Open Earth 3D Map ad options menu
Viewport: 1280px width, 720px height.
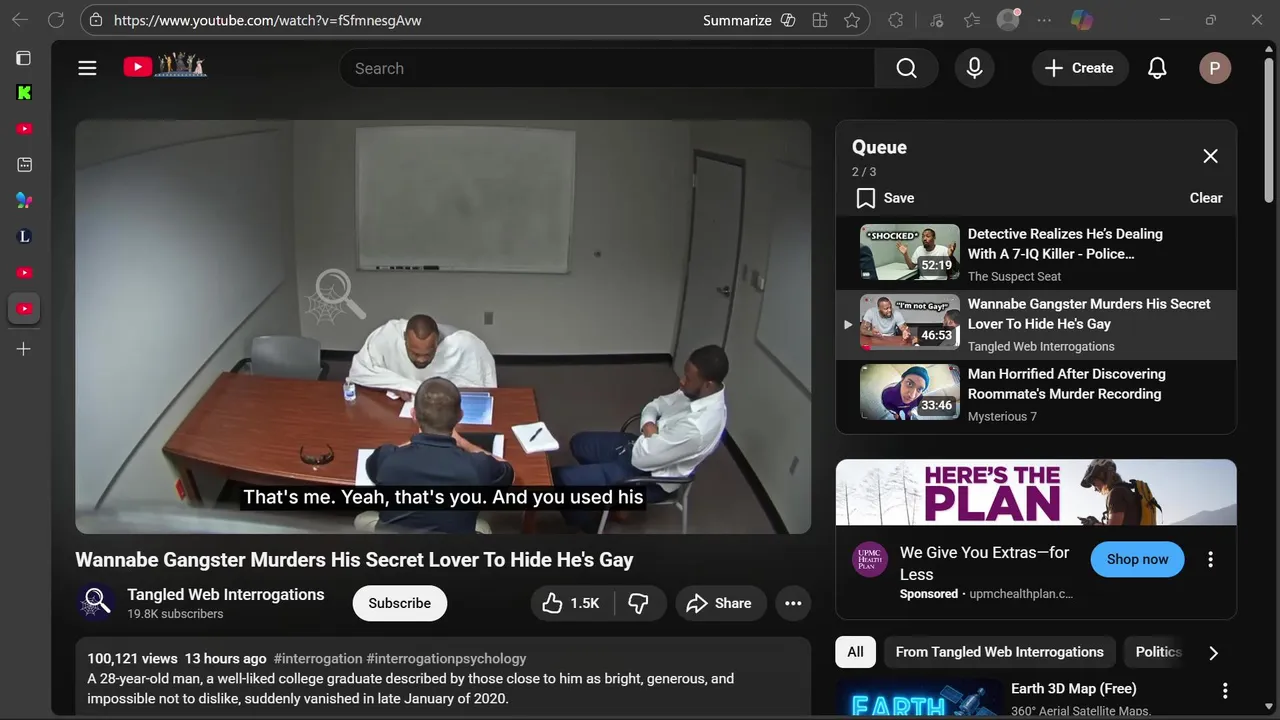tap(1225, 690)
